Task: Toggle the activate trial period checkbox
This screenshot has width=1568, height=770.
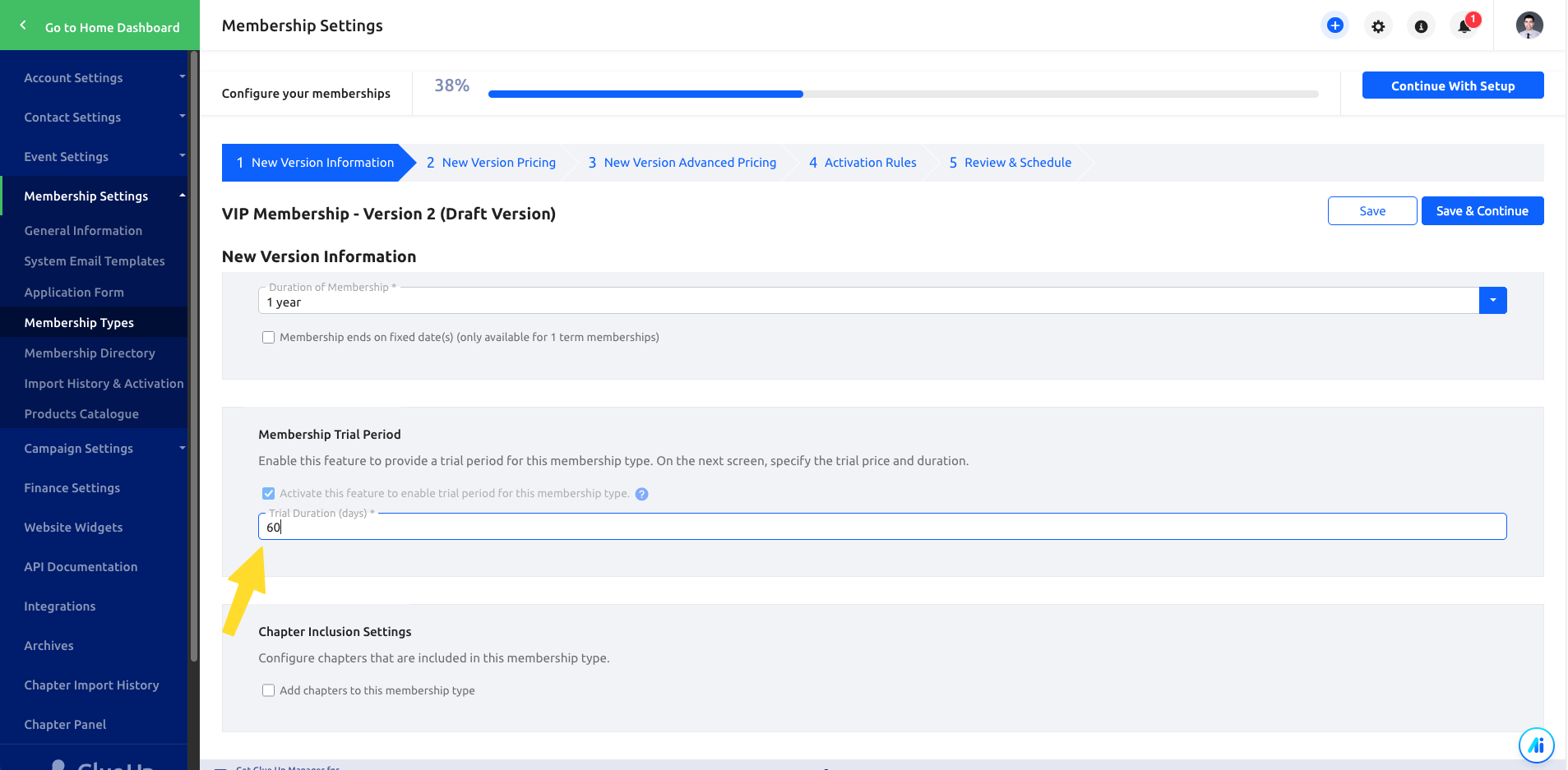Action: (268, 494)
